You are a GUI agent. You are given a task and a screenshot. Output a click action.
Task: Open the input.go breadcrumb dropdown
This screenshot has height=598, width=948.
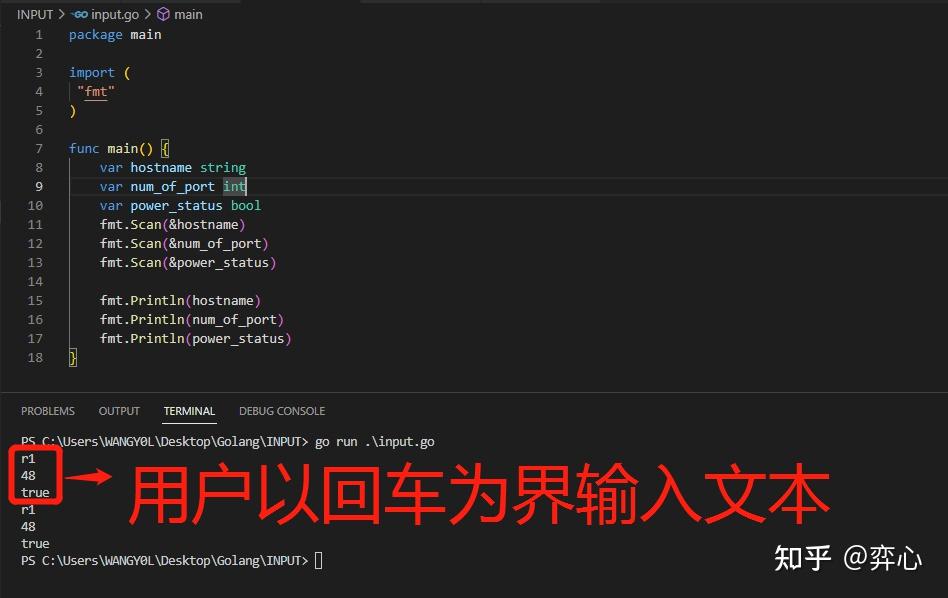coord(113,14)
